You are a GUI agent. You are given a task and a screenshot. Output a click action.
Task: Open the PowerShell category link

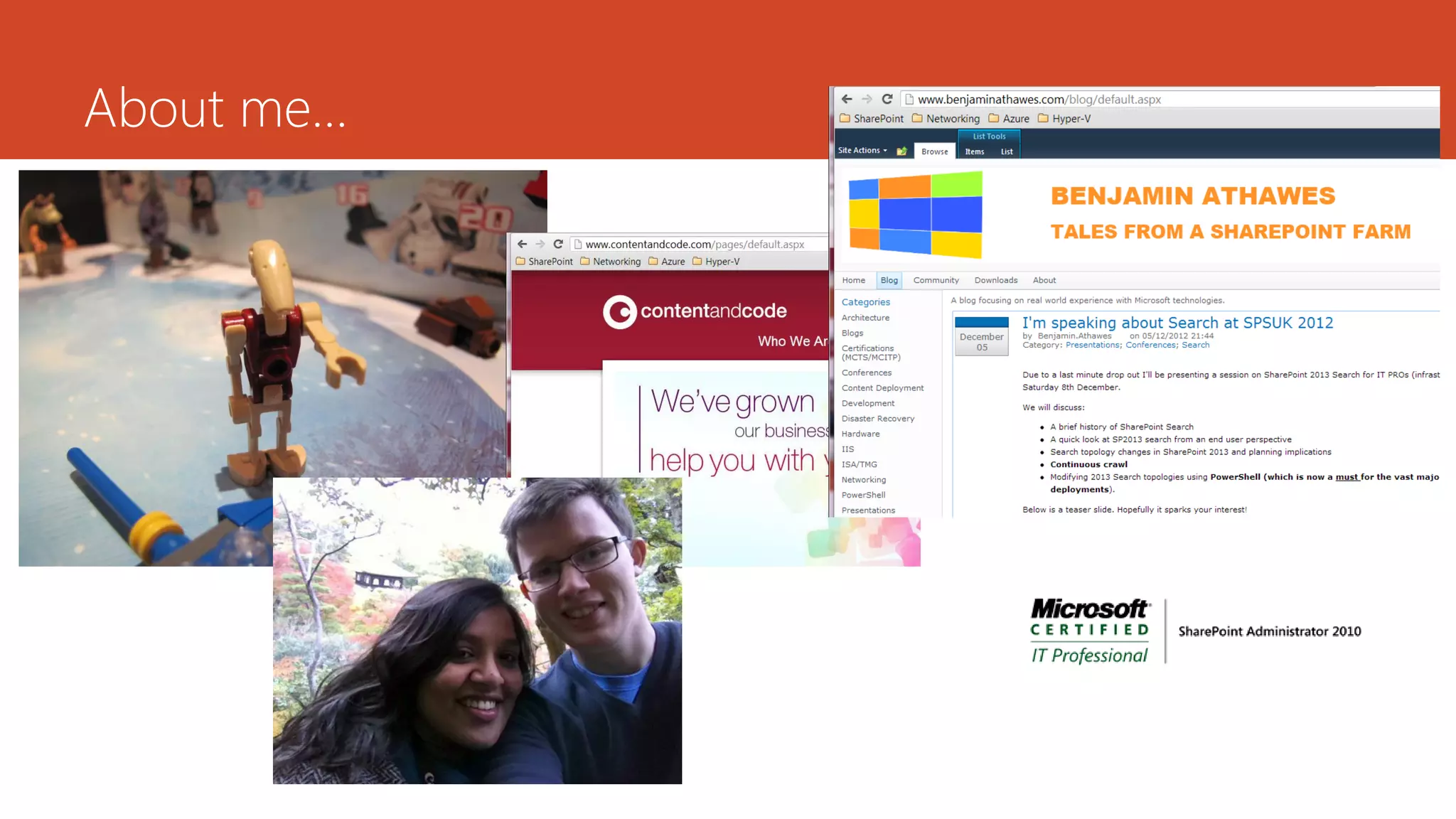[863, 495]
